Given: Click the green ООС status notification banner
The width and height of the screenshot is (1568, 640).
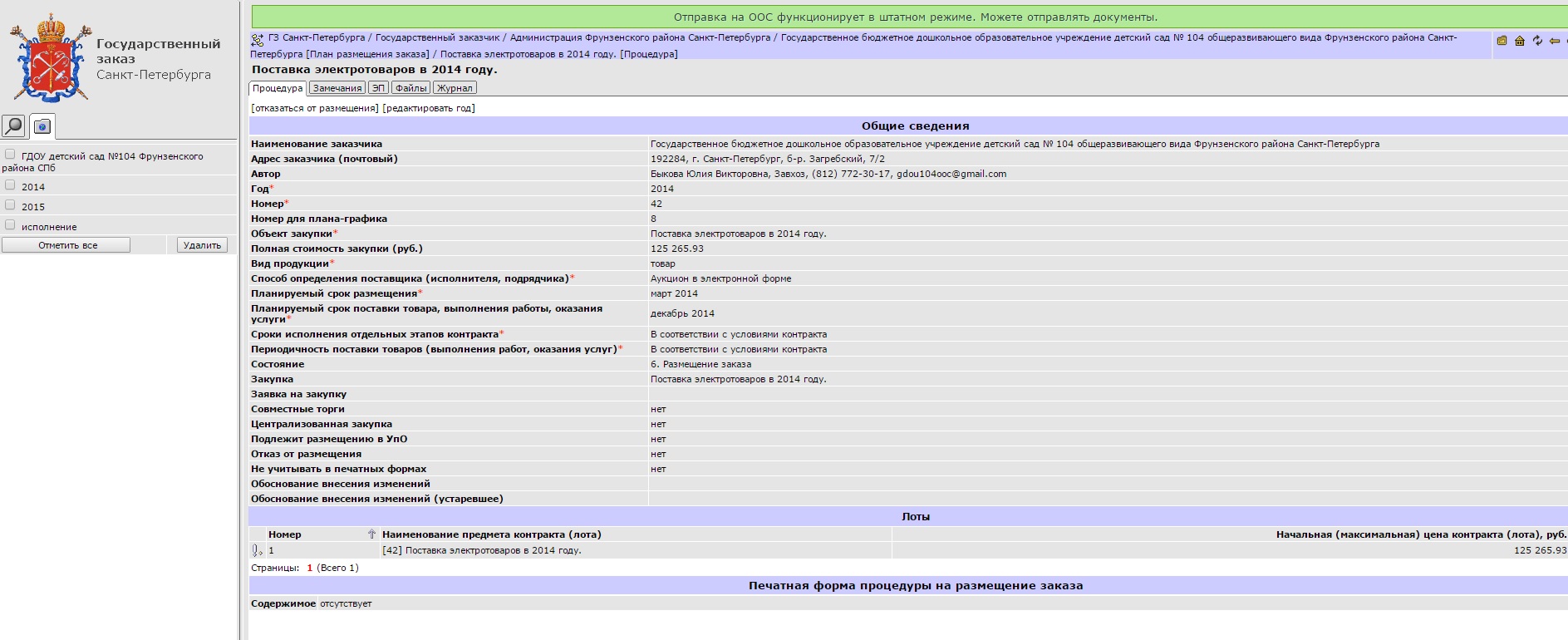Looking at the screenshot, I should coord(915,17).
